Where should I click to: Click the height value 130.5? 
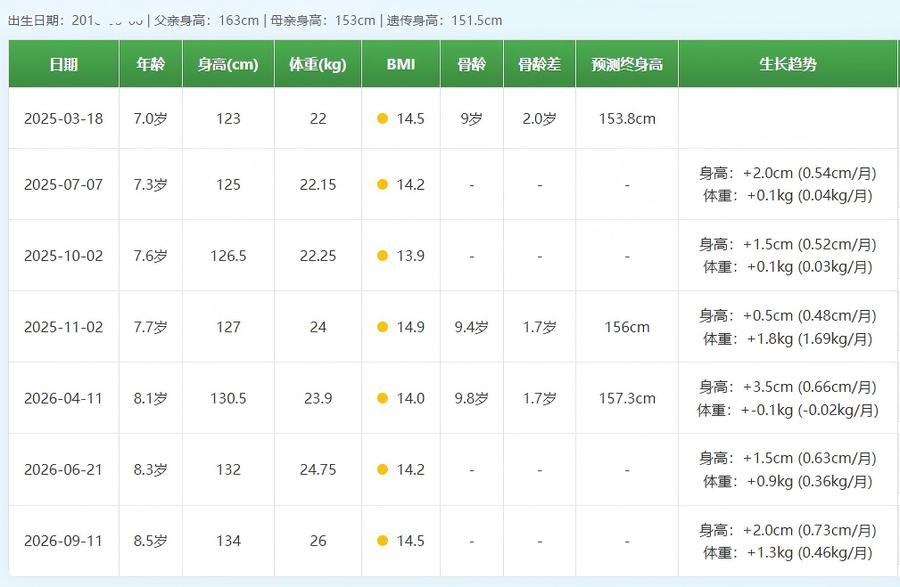click(x=228, y=398)
